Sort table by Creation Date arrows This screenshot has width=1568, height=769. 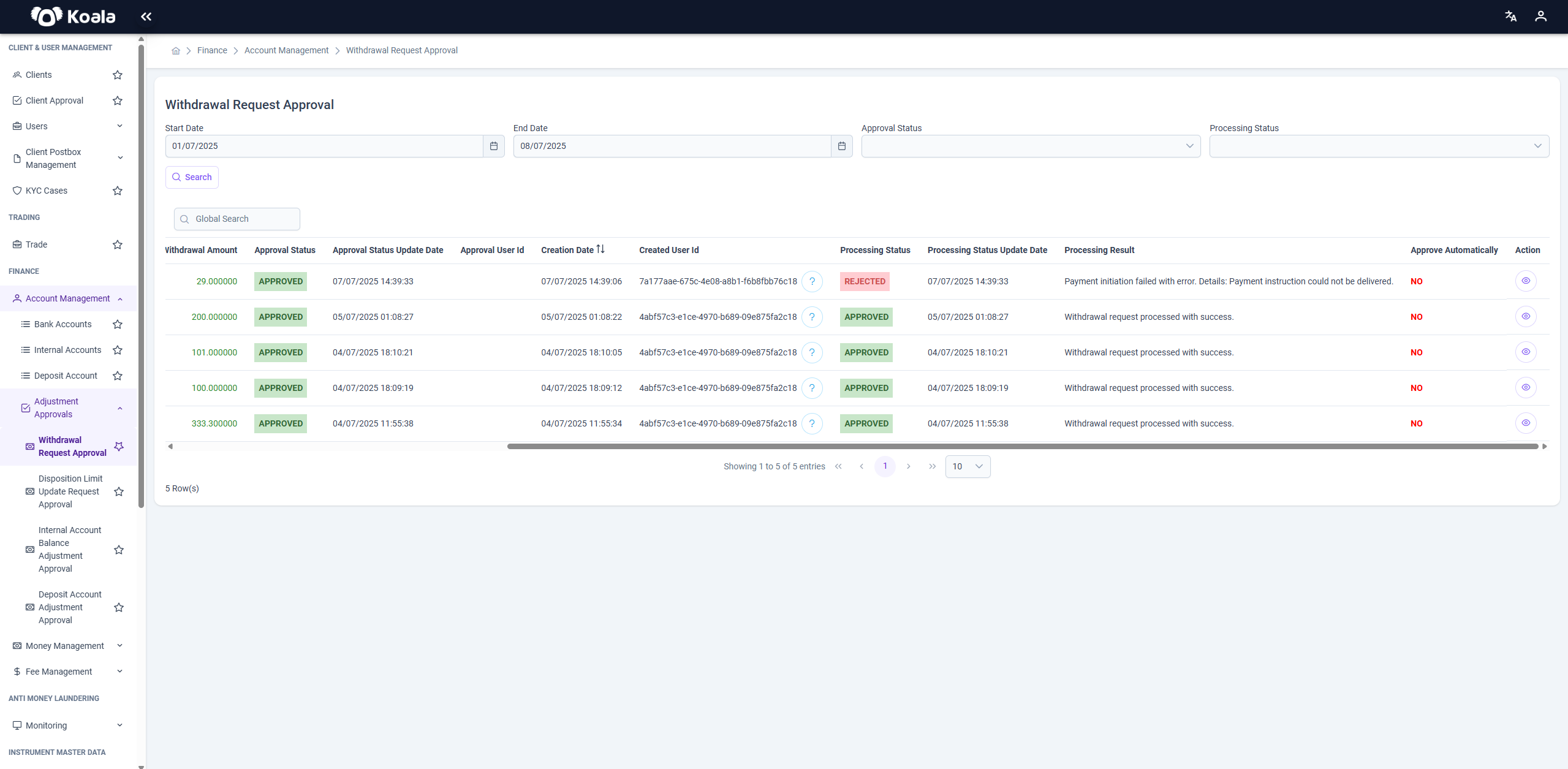tap(600, 249)
